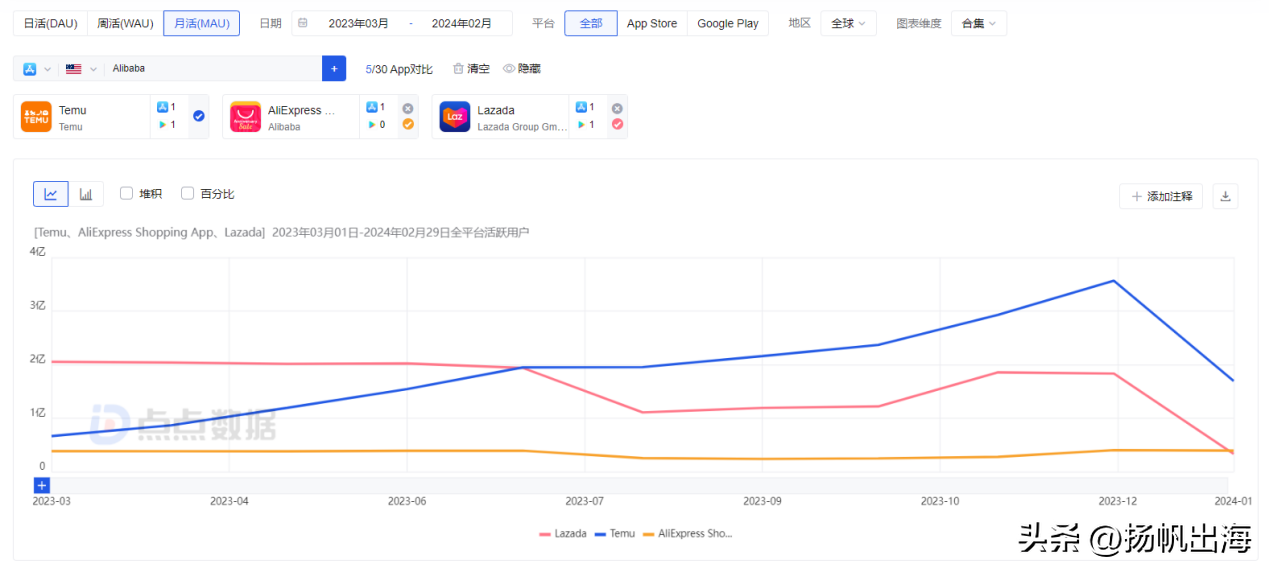The width and height of the screenshot is (1269, 572).
Task: Click Google Play icon on Lazada card
Action: [581, 125]
